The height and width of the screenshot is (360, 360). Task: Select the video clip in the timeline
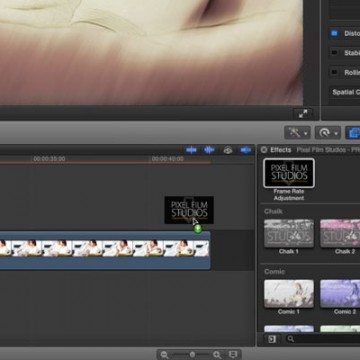[x=105, y=250]
